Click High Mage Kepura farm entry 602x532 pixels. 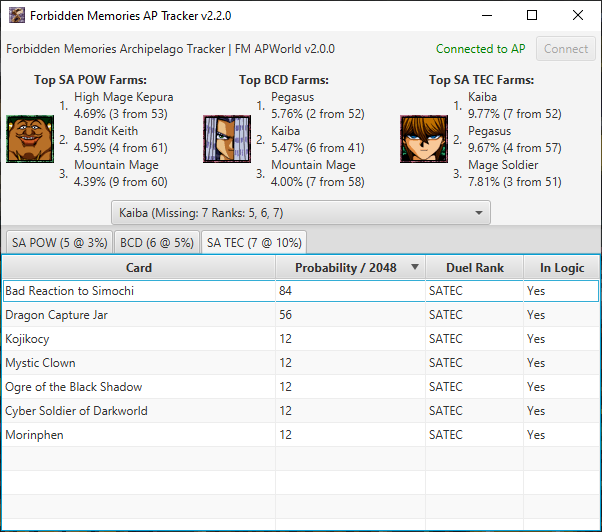pos(123,105)
